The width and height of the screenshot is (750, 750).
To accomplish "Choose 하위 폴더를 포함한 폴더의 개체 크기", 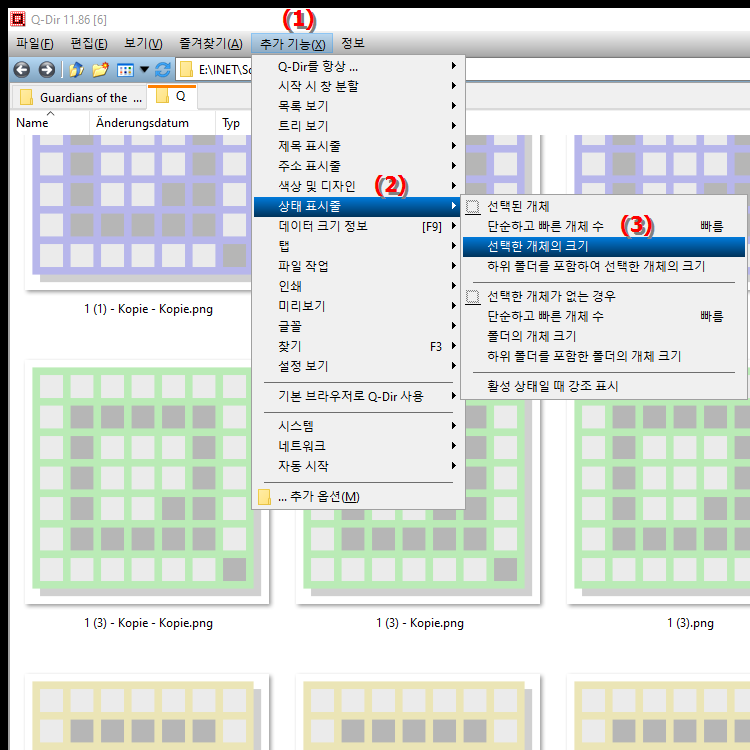I will (x=604, y=356).
